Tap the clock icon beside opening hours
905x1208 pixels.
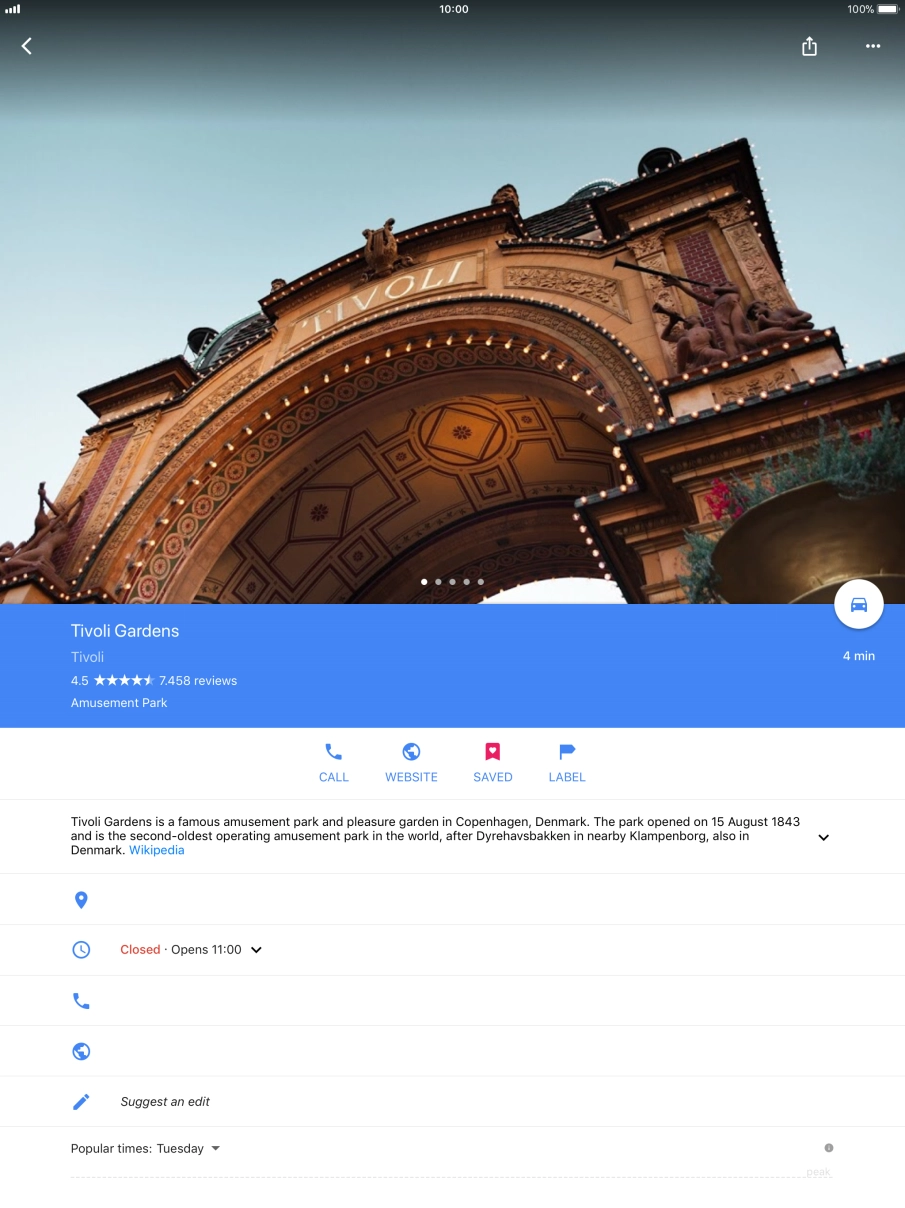[81, 949]
